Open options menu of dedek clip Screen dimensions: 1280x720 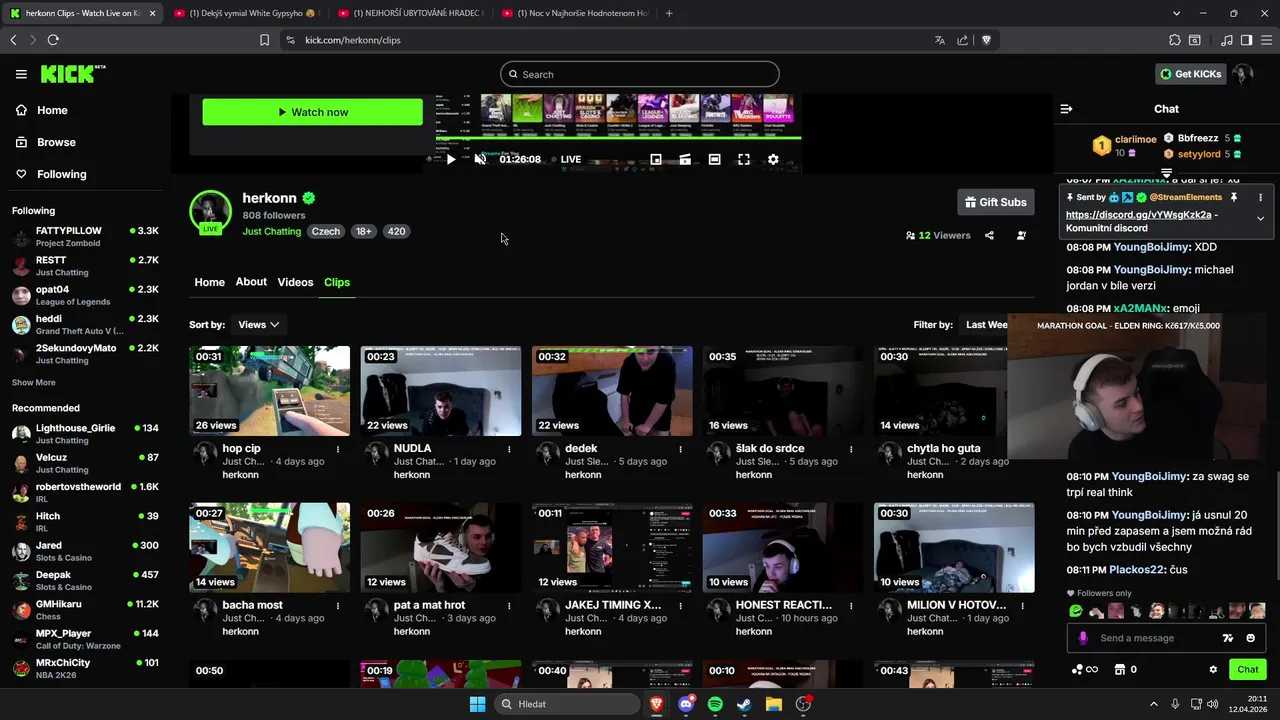click(680, 449)
